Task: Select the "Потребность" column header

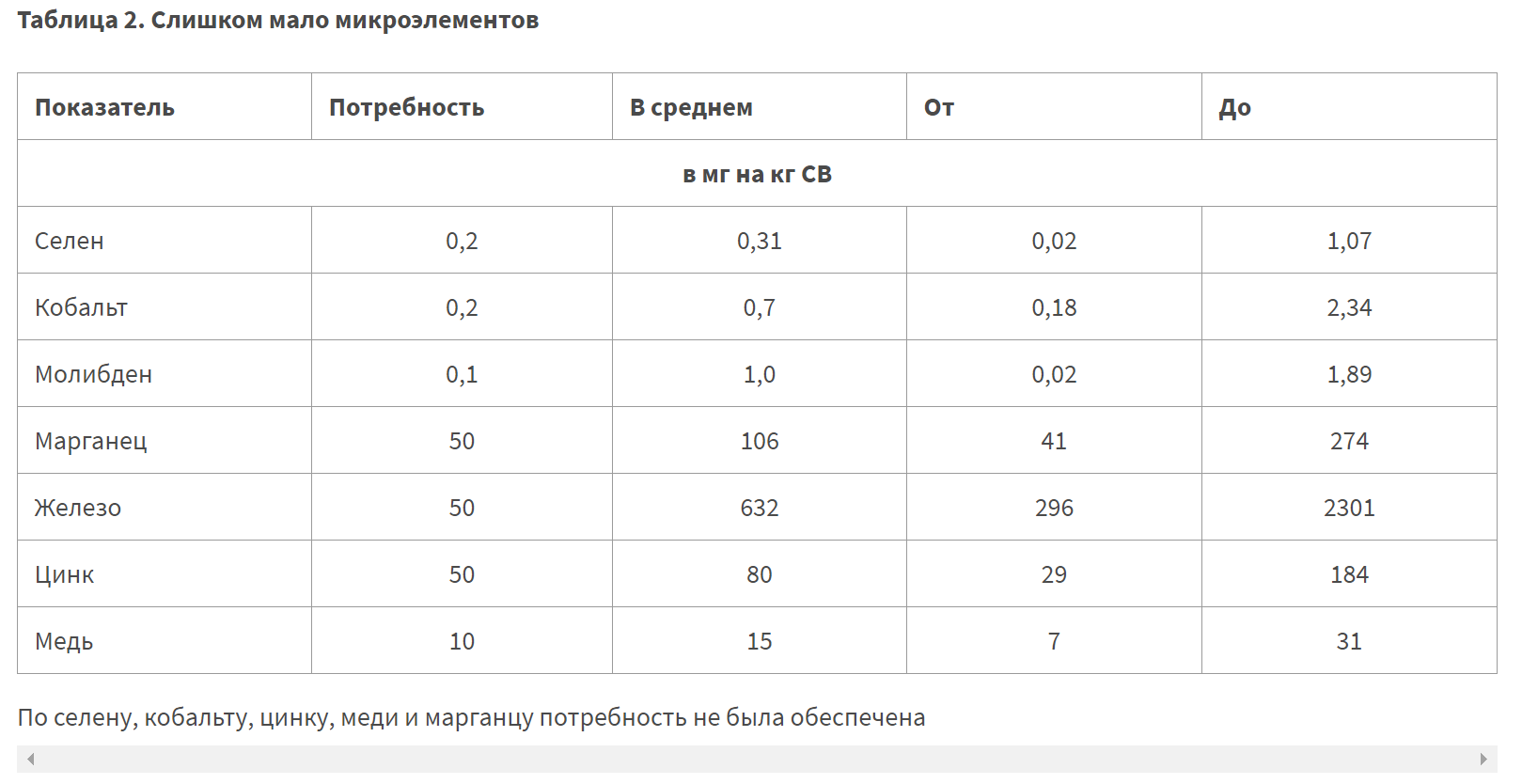Action: [406, 108]
